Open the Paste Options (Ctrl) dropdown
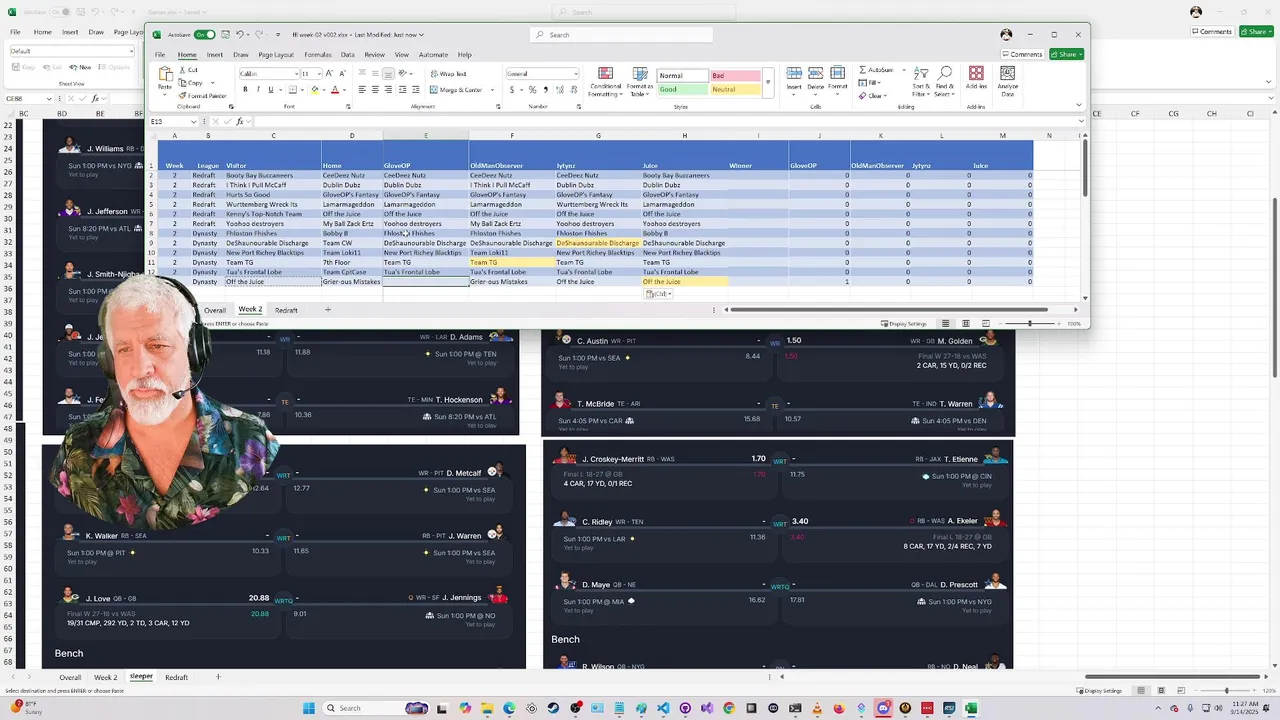The width and height of the screenshot is (1280, 720). coord(658,294)
